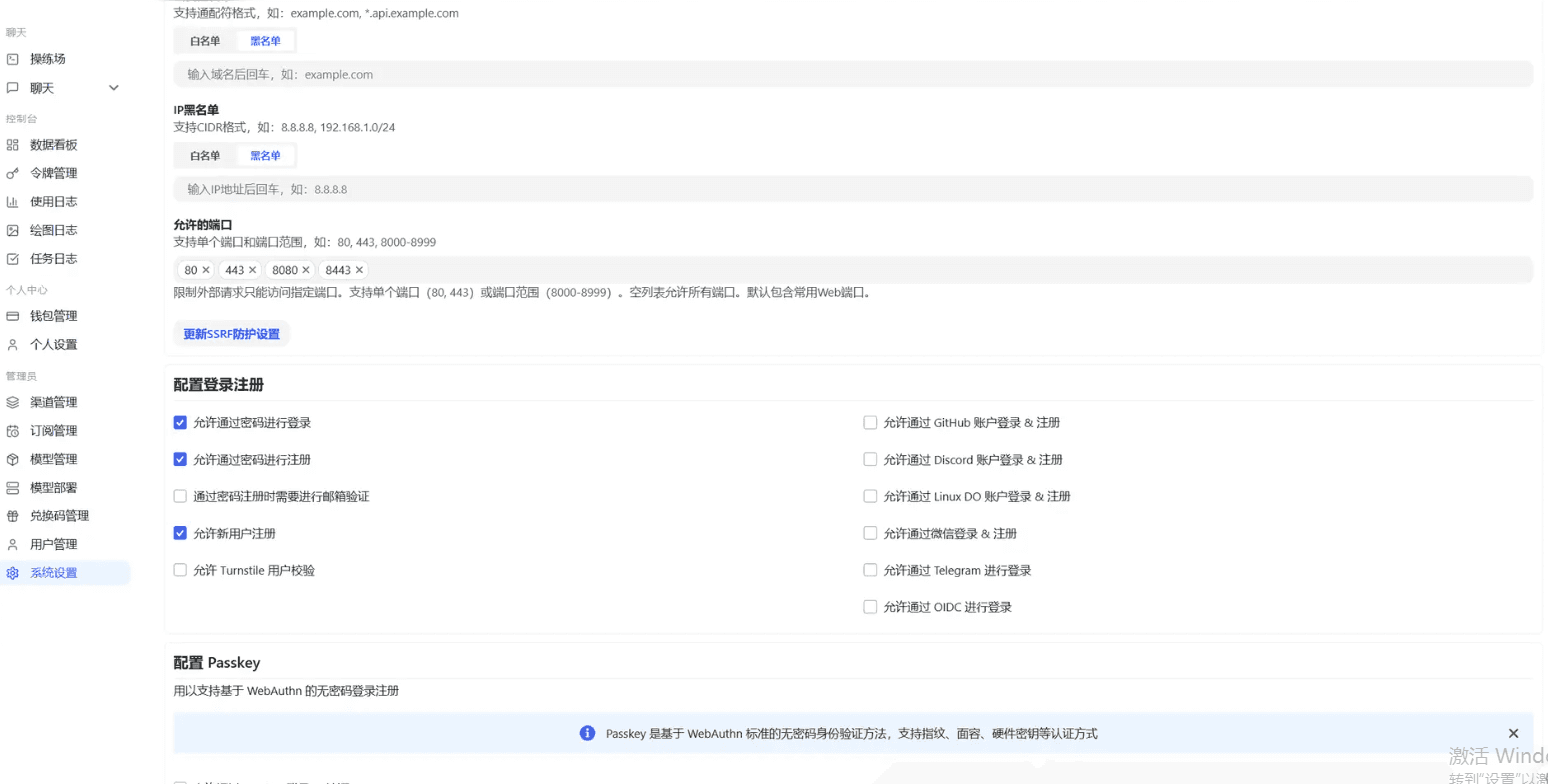Enable 通过密码注册时需要进行邮箱验证

click(180, 496)
